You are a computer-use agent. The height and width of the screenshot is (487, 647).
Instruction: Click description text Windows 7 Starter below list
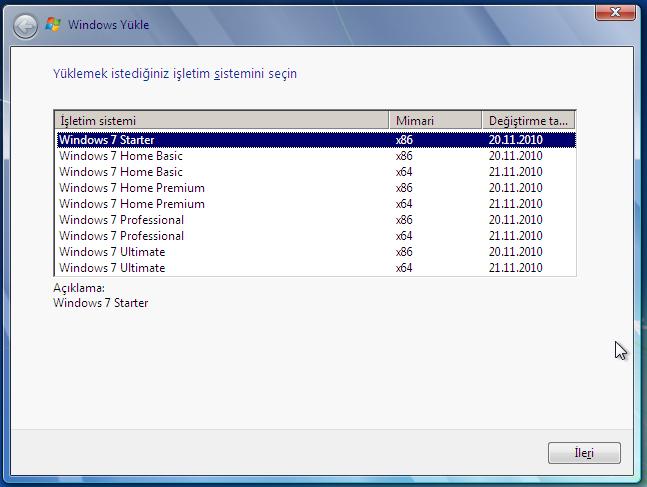101,303
